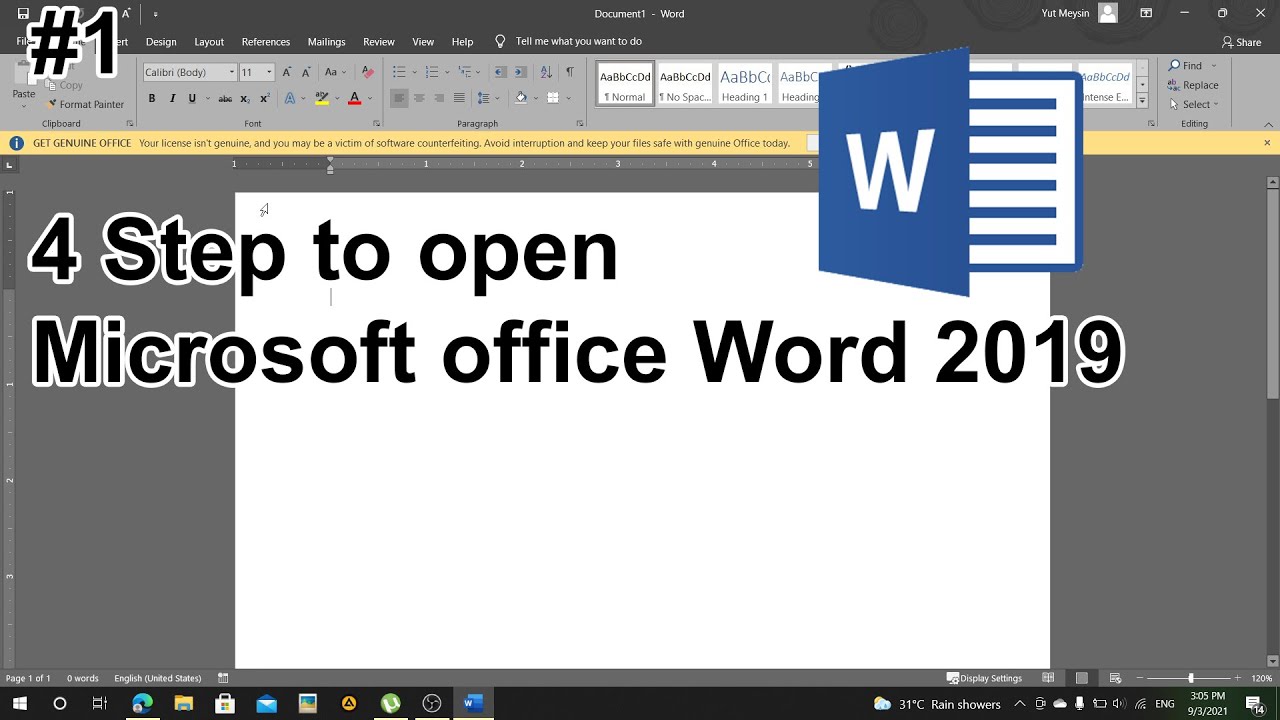The image size is (1280, 720).
Task: Expand the Underline style arrow
Action: point(207,98)
